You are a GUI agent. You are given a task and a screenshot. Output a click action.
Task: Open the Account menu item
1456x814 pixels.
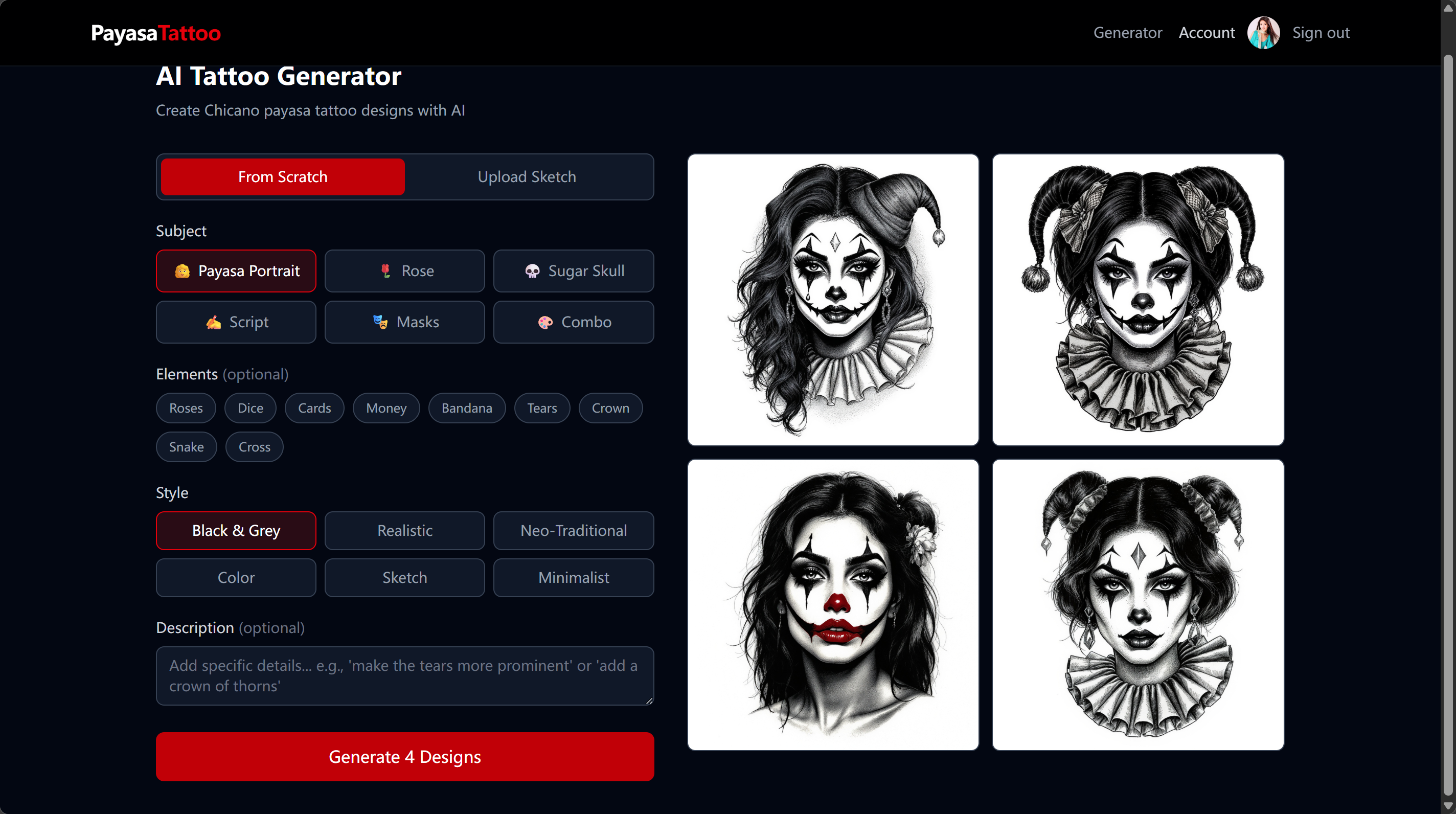click(x=1206, y=32)
